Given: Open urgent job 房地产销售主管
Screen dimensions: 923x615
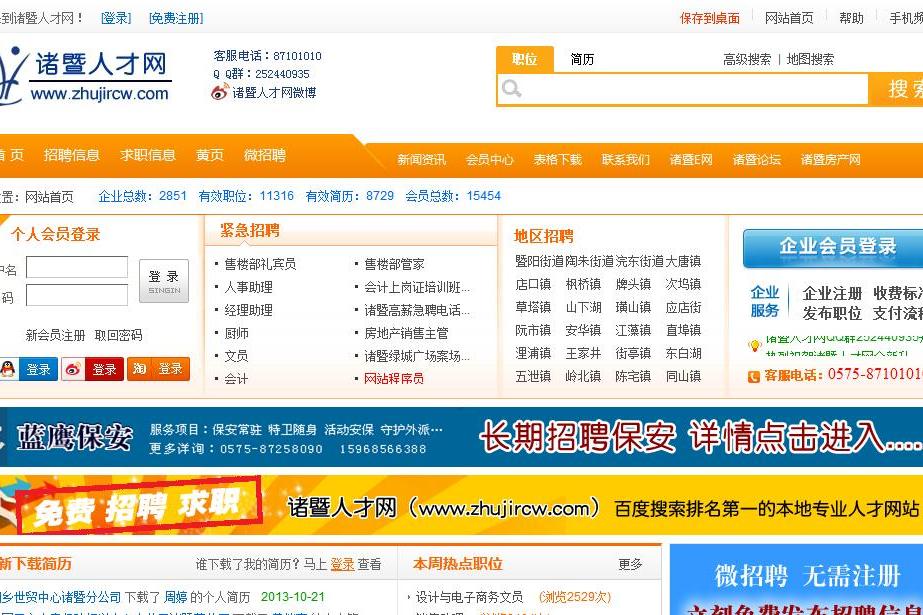Looking at the screenshot, I should coord(406,333).
